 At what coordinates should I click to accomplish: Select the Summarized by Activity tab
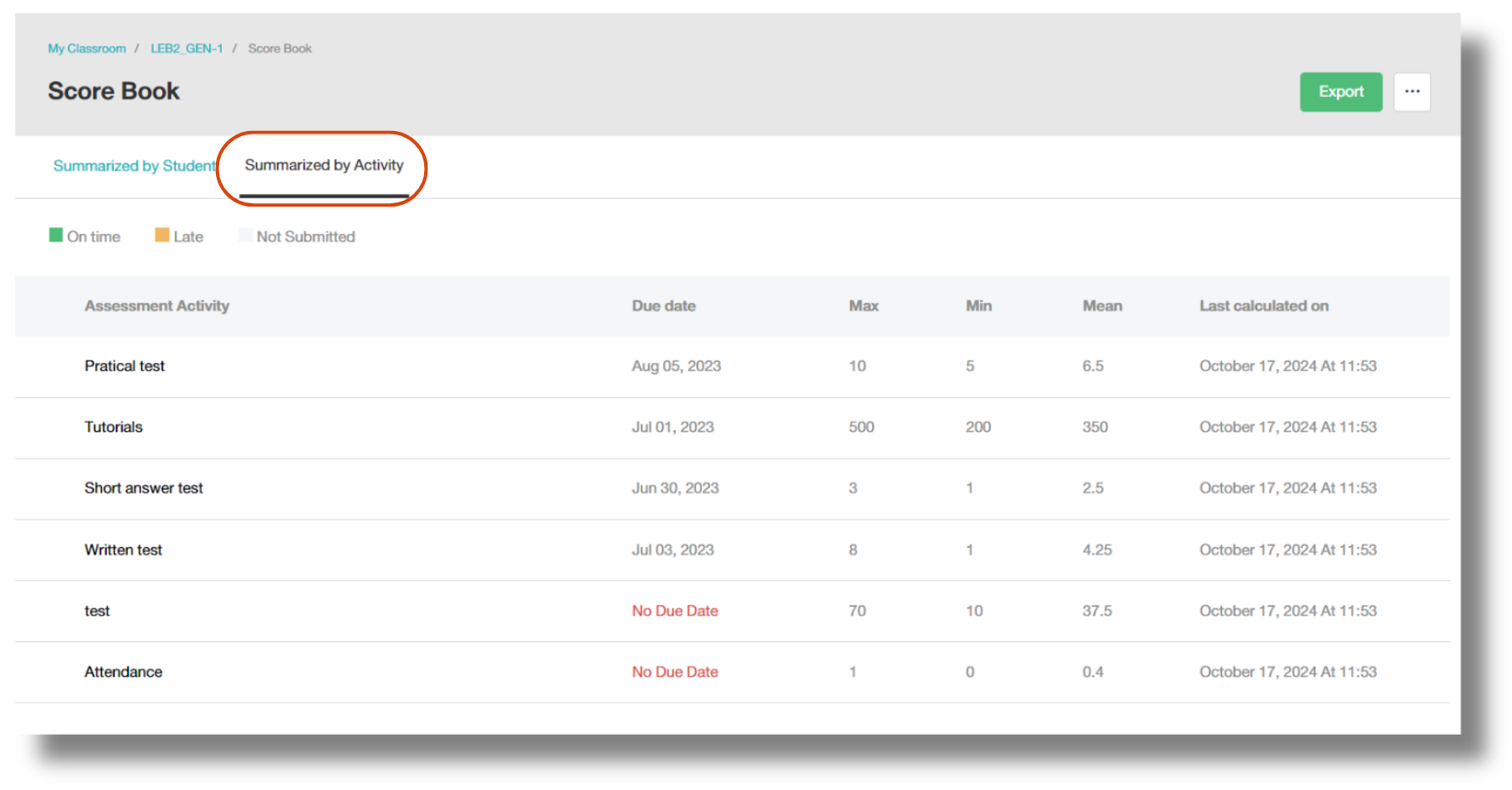point(324,166)
